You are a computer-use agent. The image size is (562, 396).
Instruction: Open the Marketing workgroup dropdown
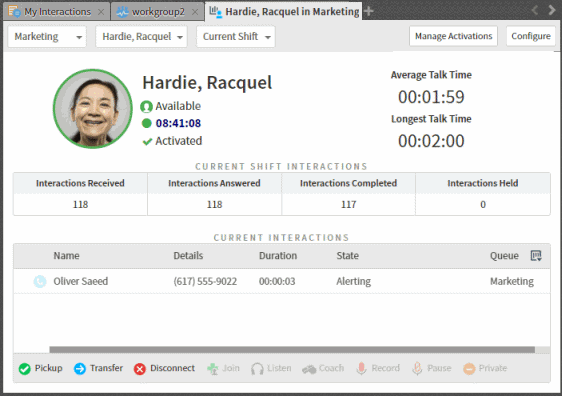47,37
